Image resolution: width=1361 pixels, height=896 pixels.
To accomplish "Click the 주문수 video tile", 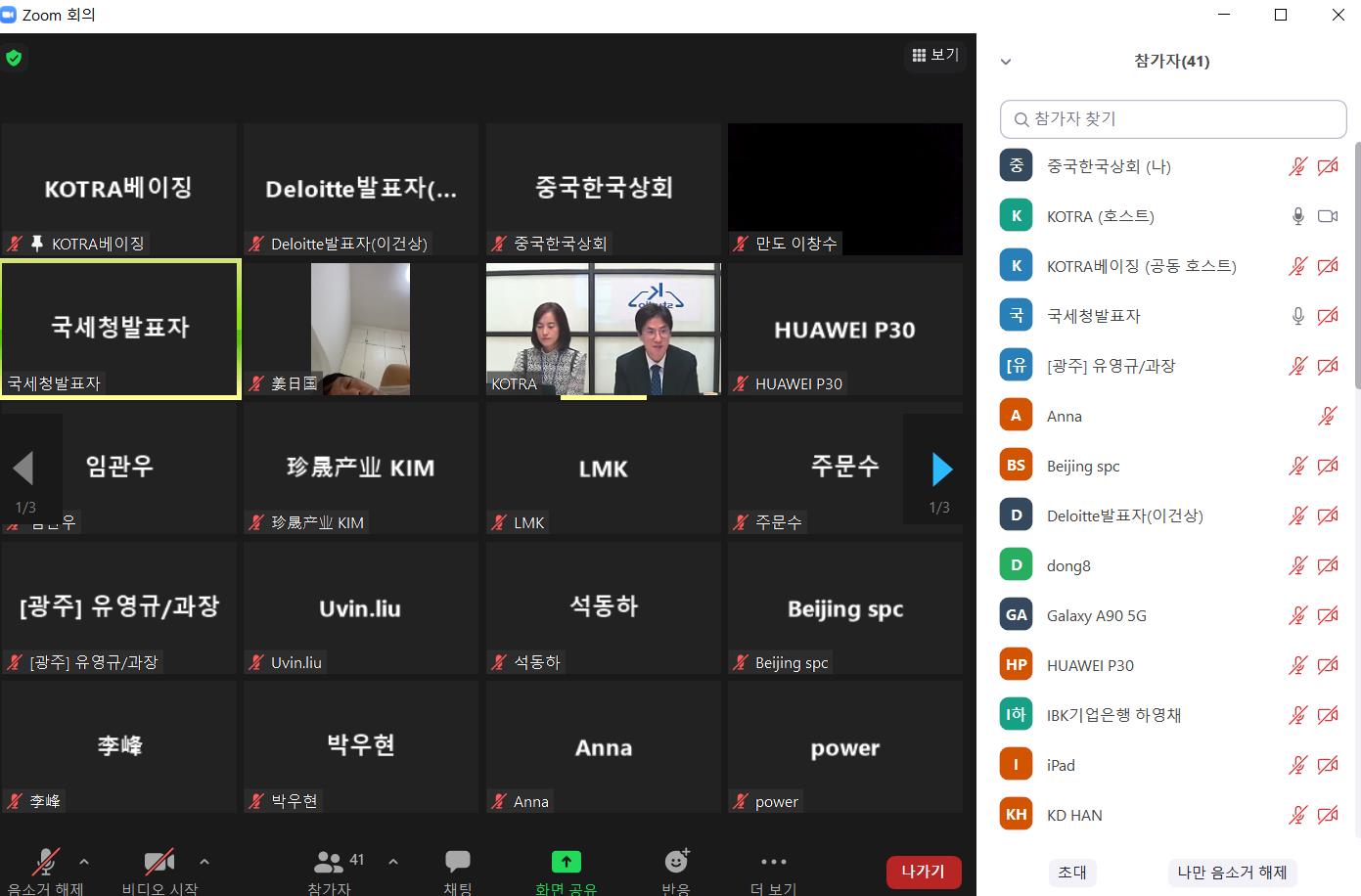I will (x=845, y=469).
